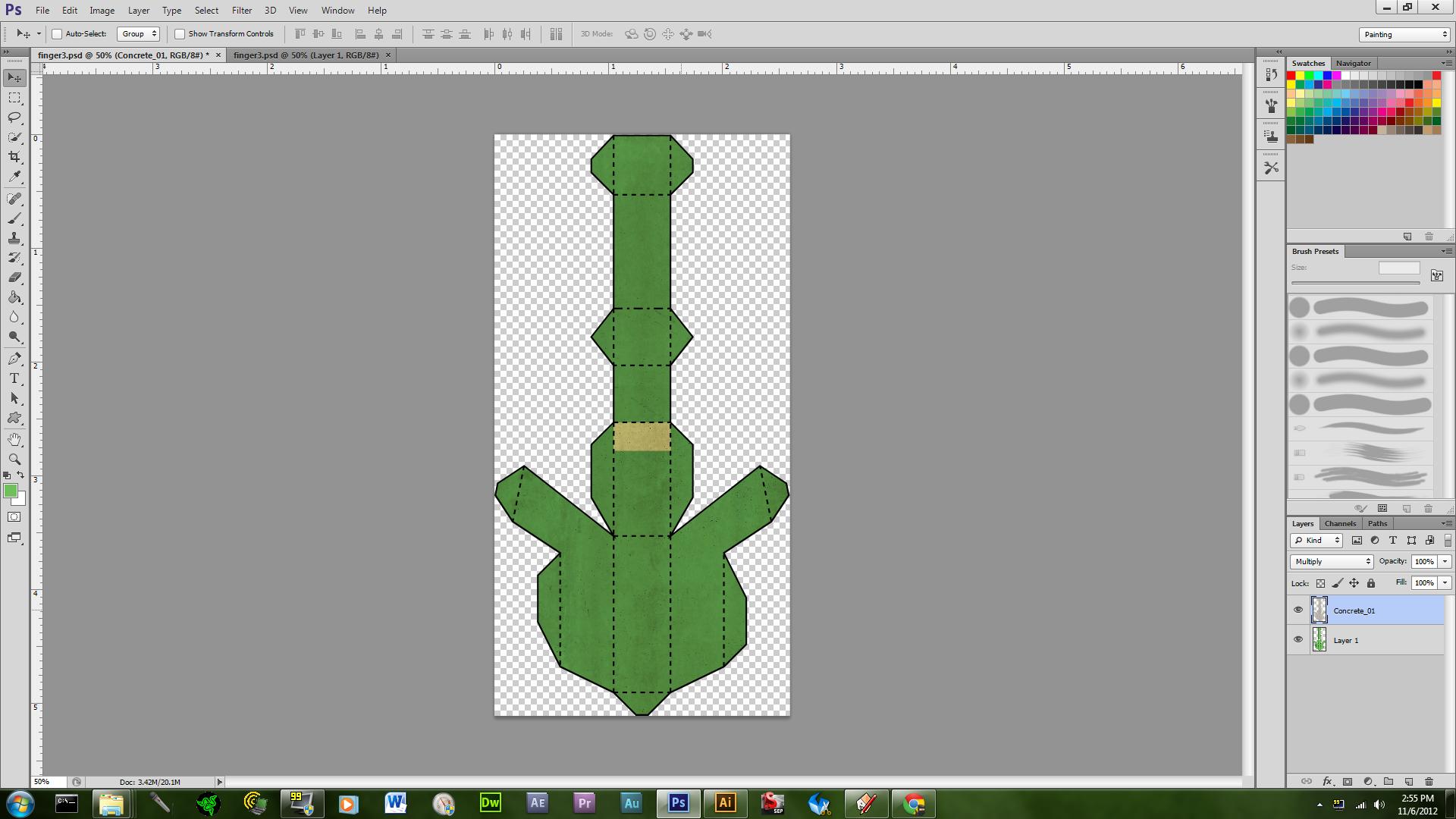1456x819 pixels.
Task: Open the Multiply blend mode dropdown
Action: [x=1332, y=561]
